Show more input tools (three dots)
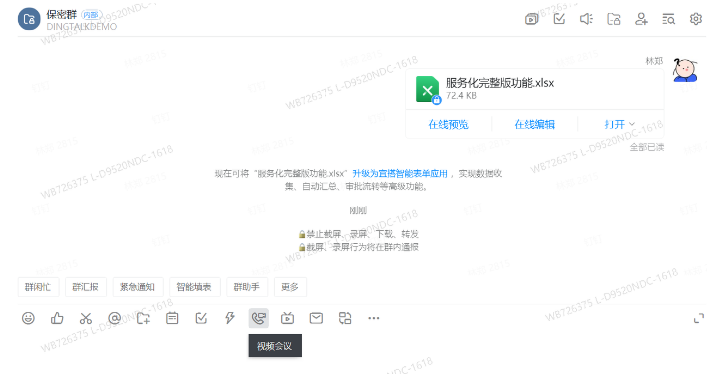Screen dimensions: 725x377 point(374,318)
